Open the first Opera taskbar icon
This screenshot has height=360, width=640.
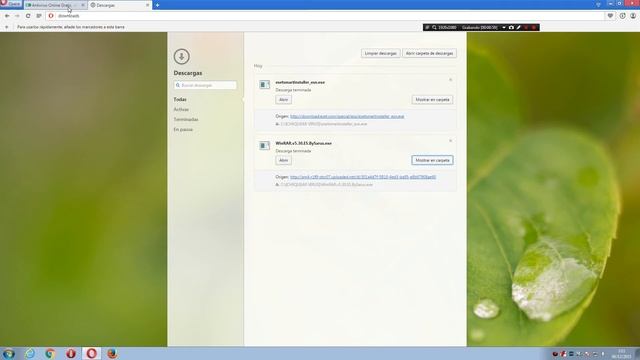[x=71, y=353]
